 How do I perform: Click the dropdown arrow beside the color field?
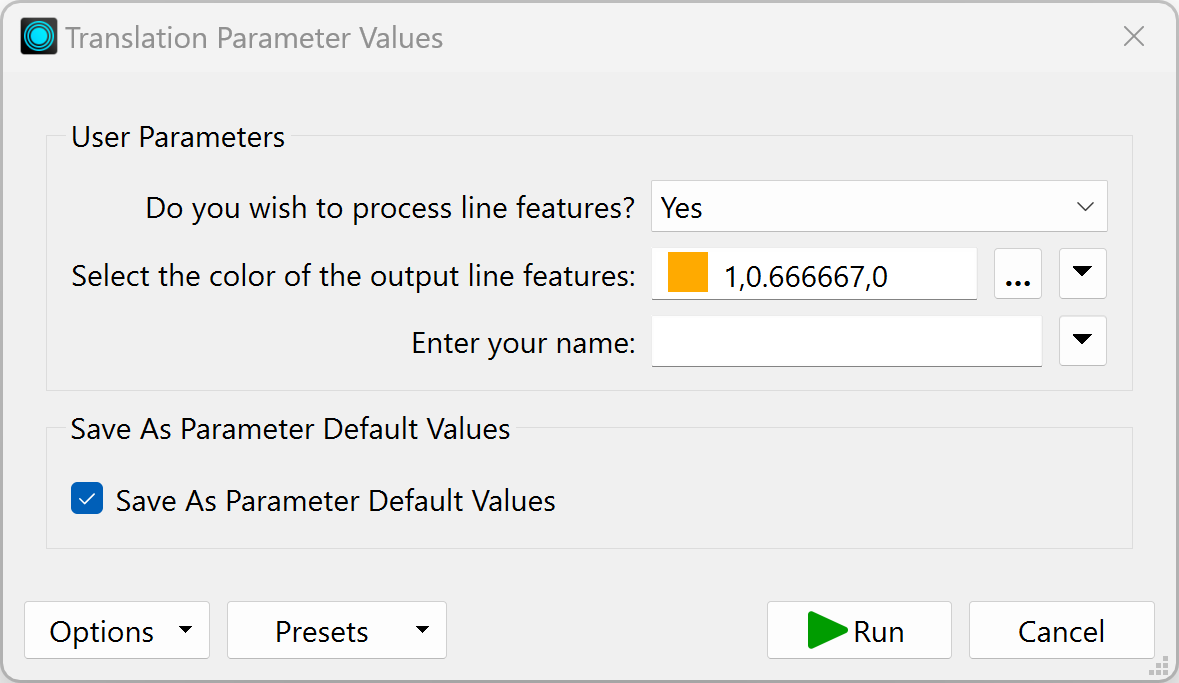1082,273
